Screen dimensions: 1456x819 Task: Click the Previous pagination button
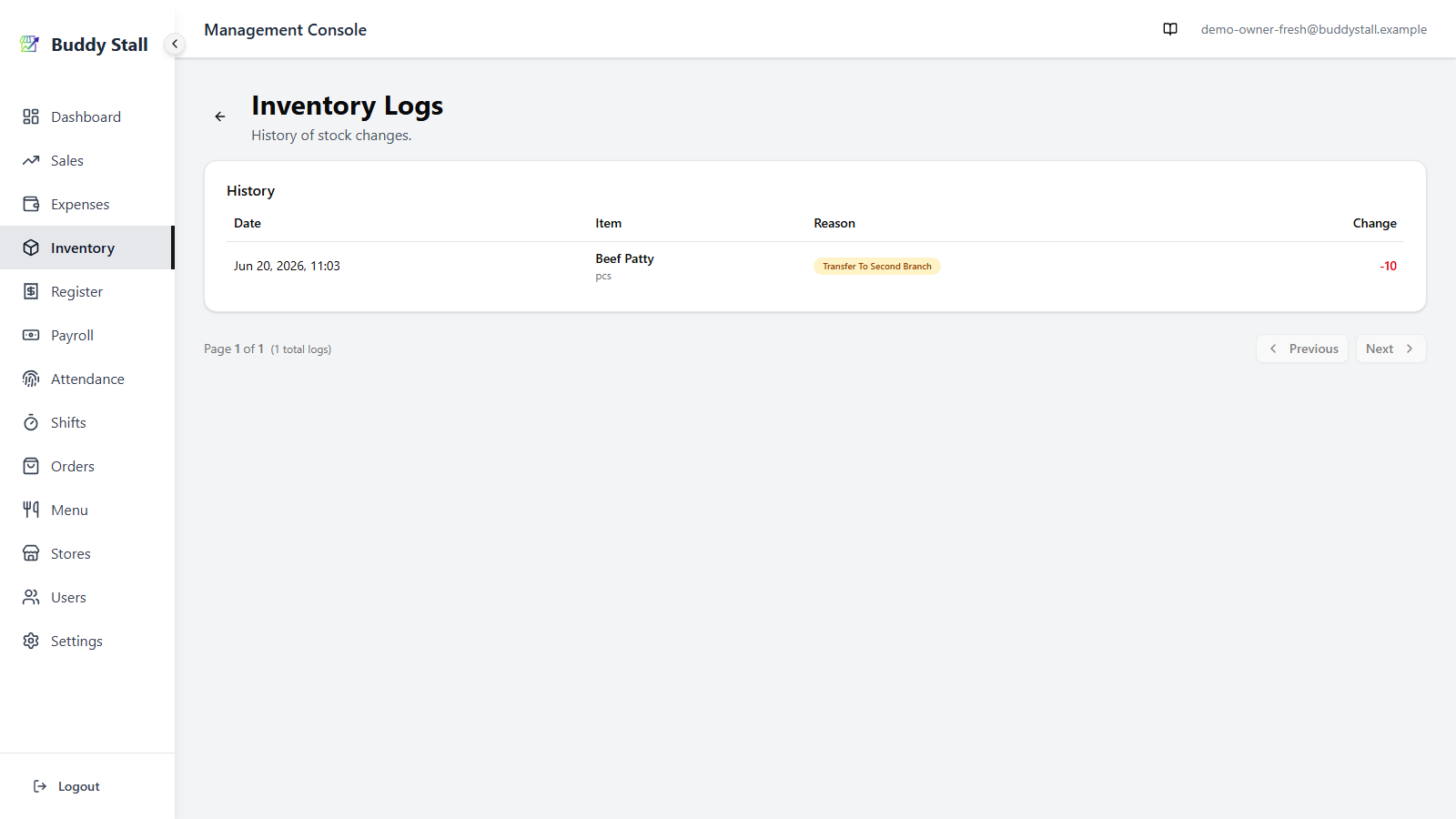tap(1302, 349)
